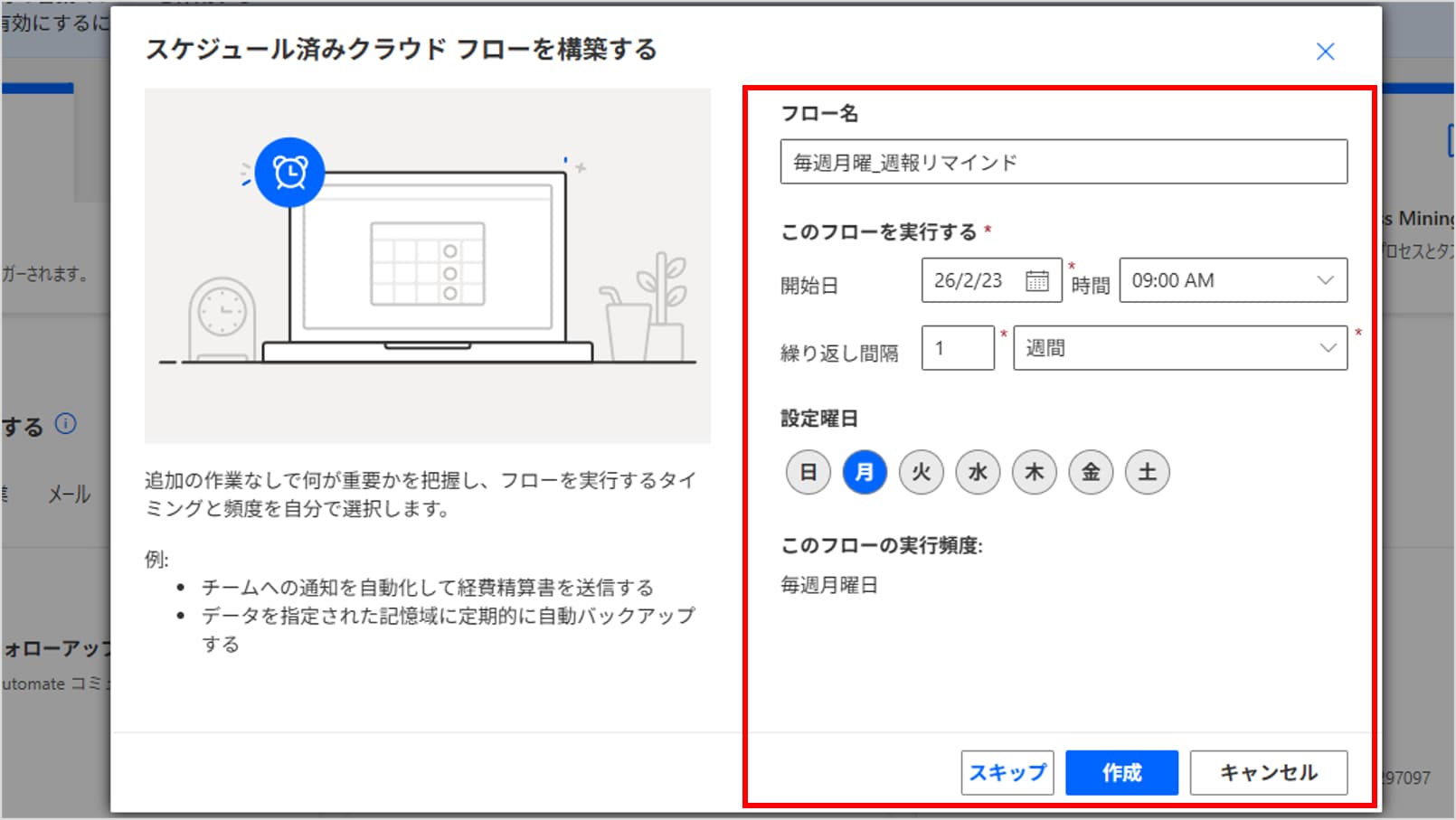This screenshot has height=820, width=1456.
Task: Edit the flow name text field
Action: coord(1063,163)
